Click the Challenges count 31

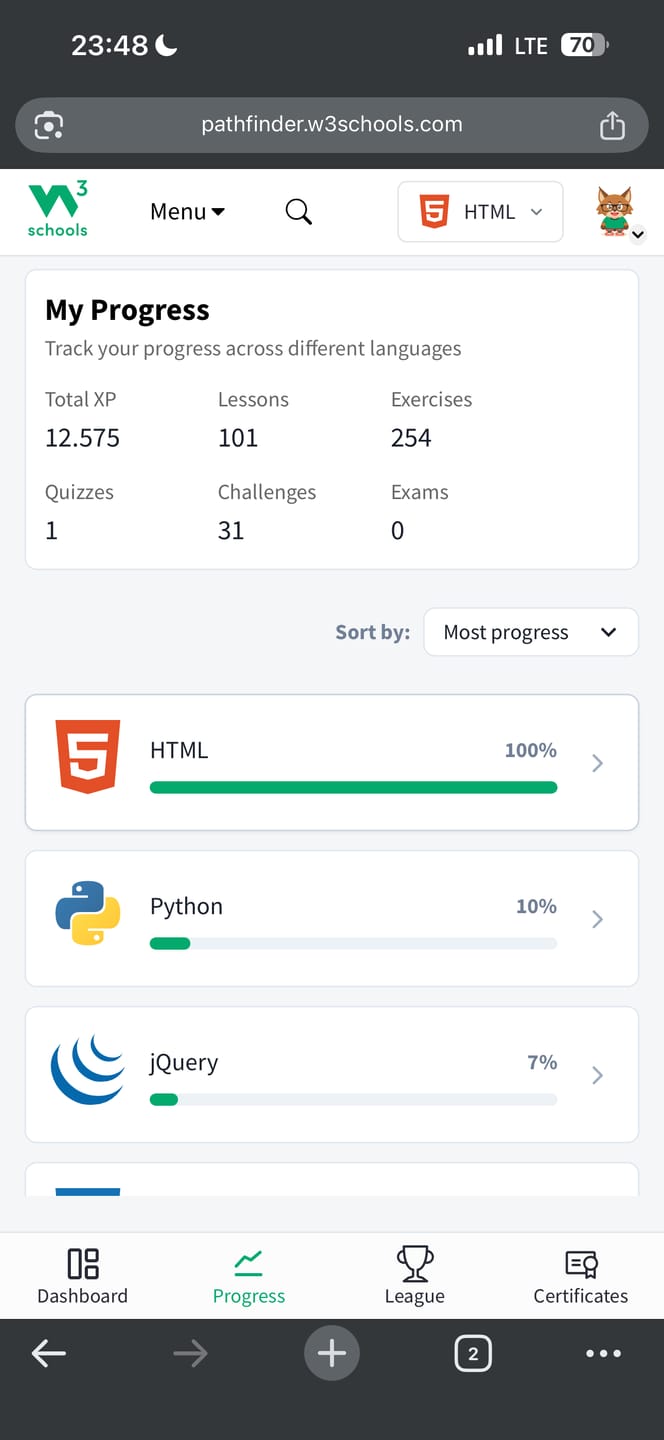231,531
